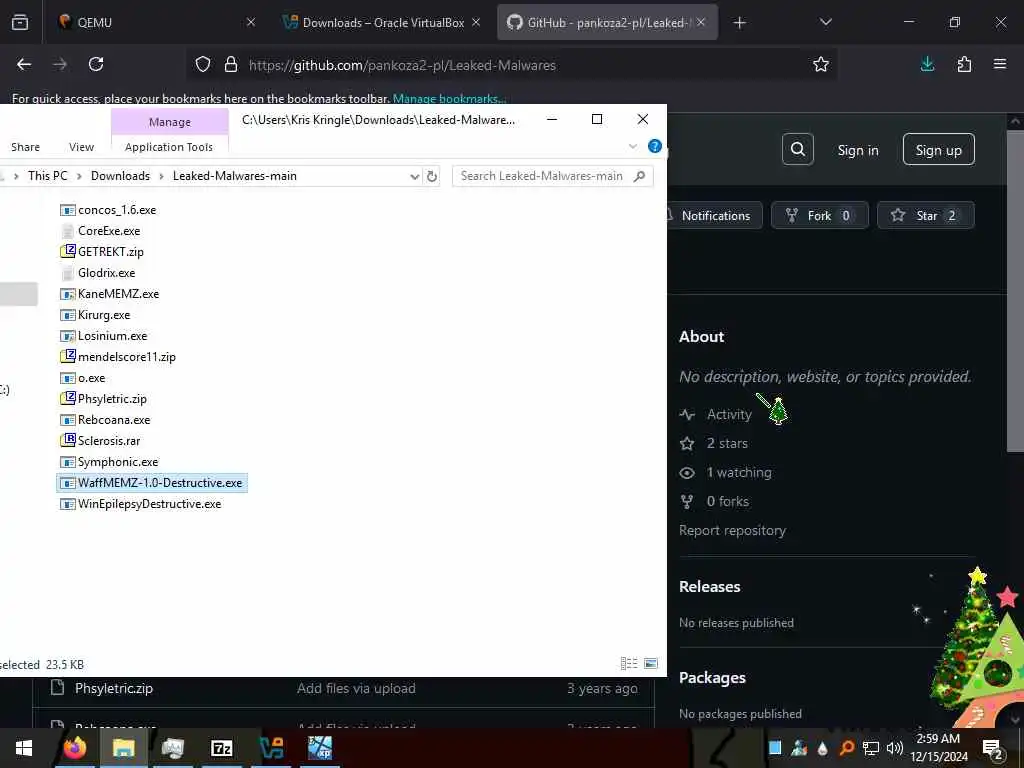The height and width of the screenshot is (768, 1024).
Task: Reload the GitHub page
Action: point(96,64)
